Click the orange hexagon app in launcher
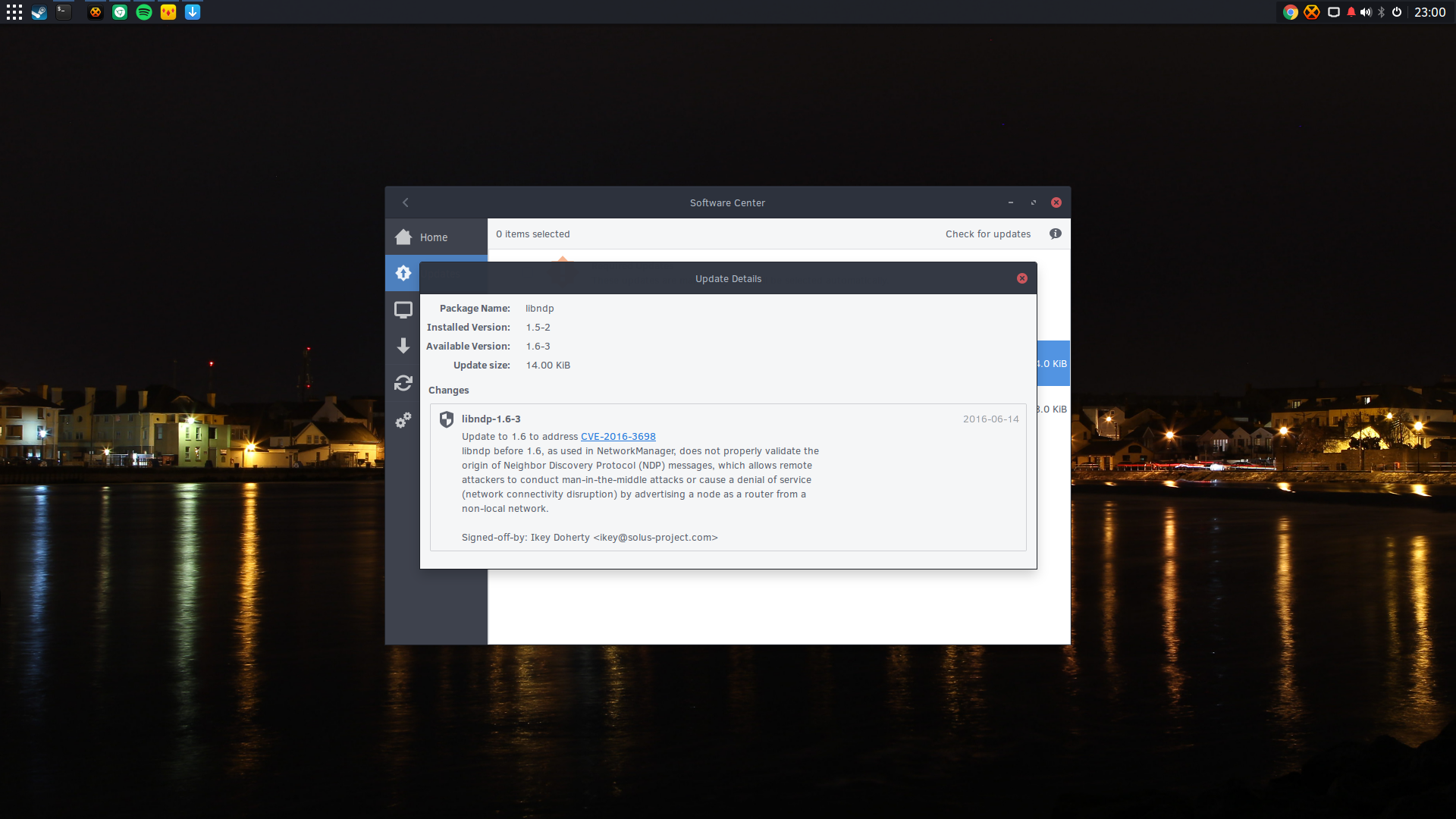 (x=95, y=12)
